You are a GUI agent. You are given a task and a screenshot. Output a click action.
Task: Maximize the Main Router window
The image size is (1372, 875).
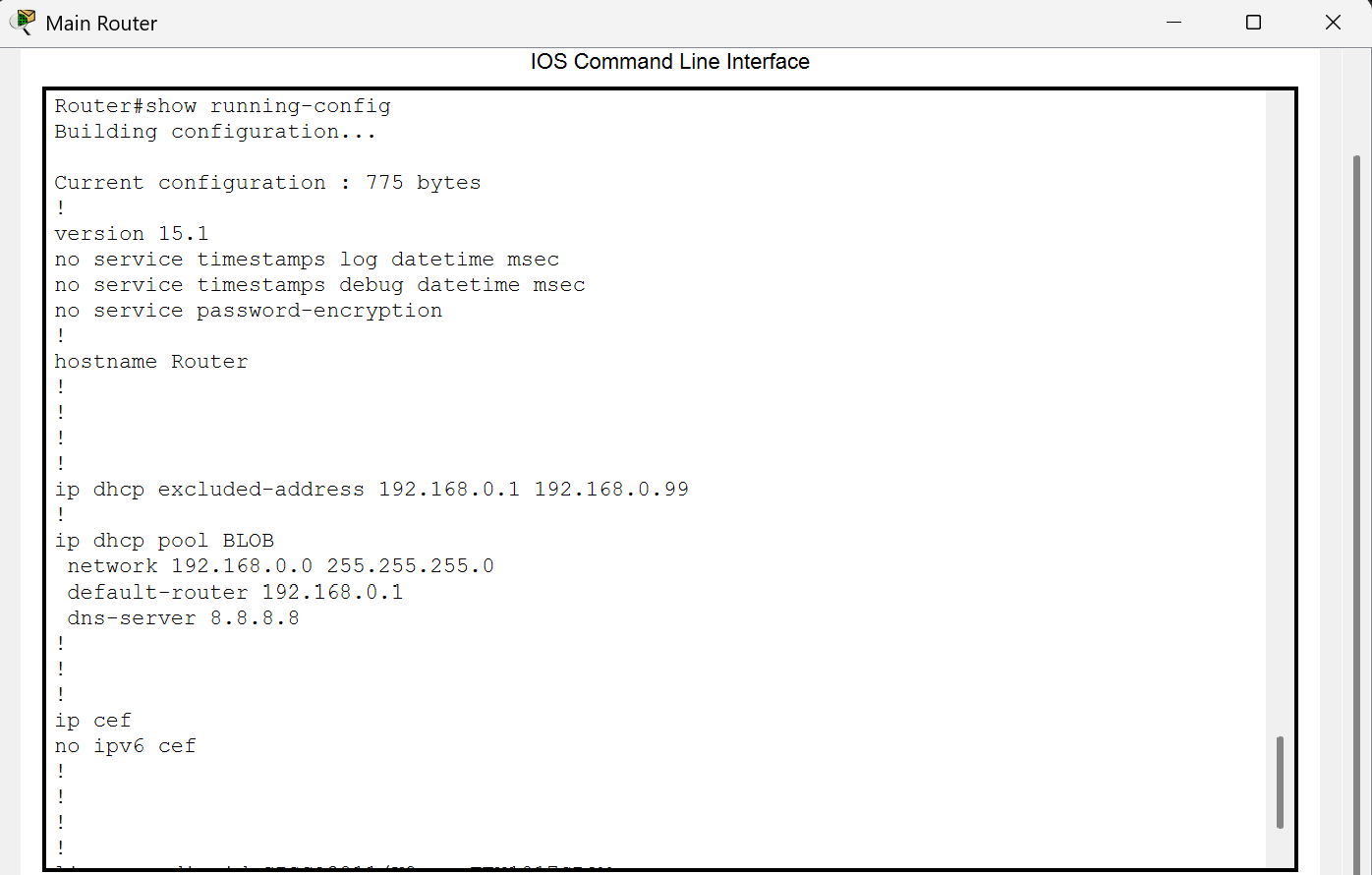tap(1253, 23)
